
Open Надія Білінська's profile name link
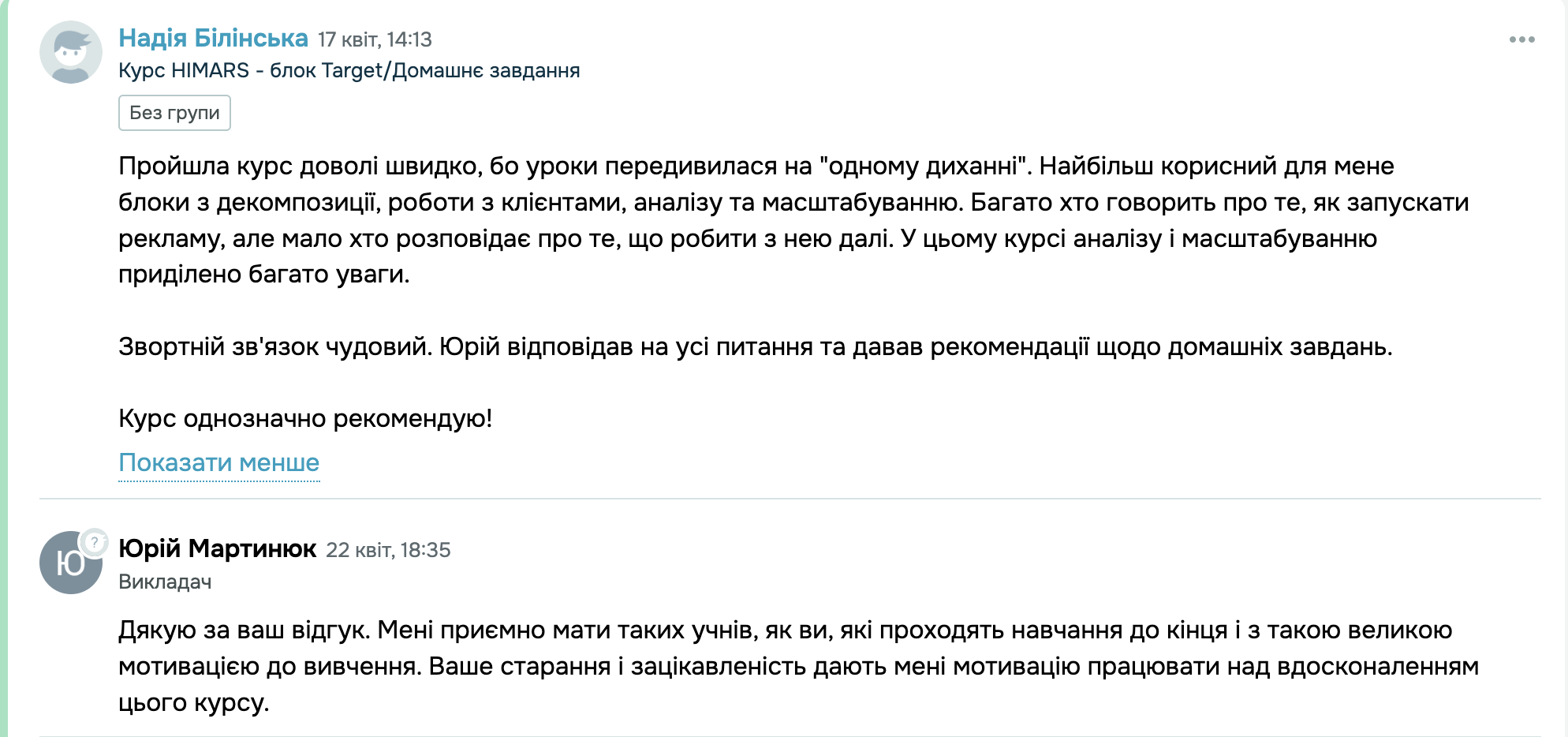coord(213,38)
